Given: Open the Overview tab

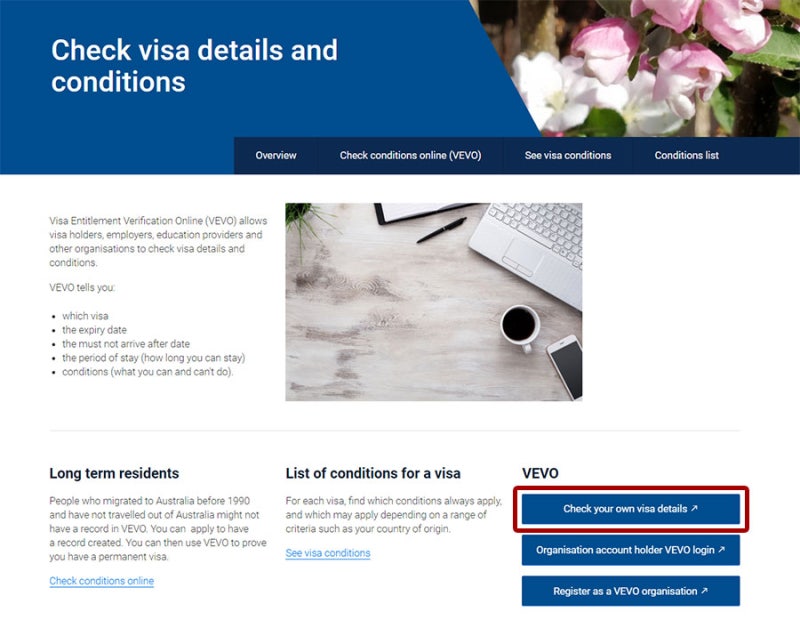Looking at the screenshot, I should click(276, 156).
